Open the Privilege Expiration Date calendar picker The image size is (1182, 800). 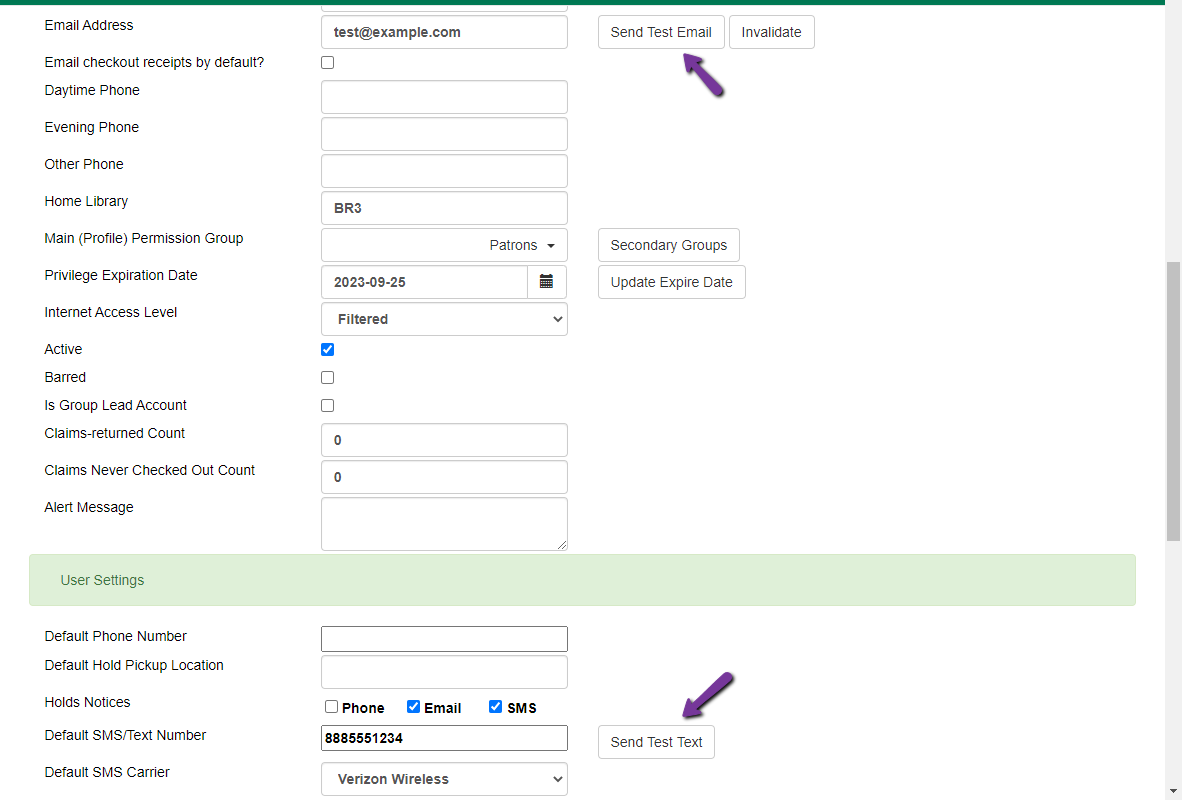point(547,282)
